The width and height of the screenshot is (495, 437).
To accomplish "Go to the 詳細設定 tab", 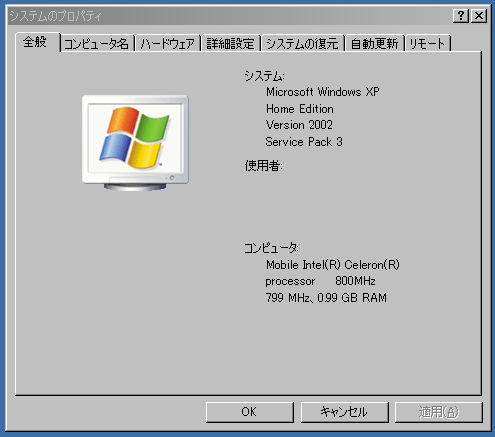I will click(x=230, y=44).
